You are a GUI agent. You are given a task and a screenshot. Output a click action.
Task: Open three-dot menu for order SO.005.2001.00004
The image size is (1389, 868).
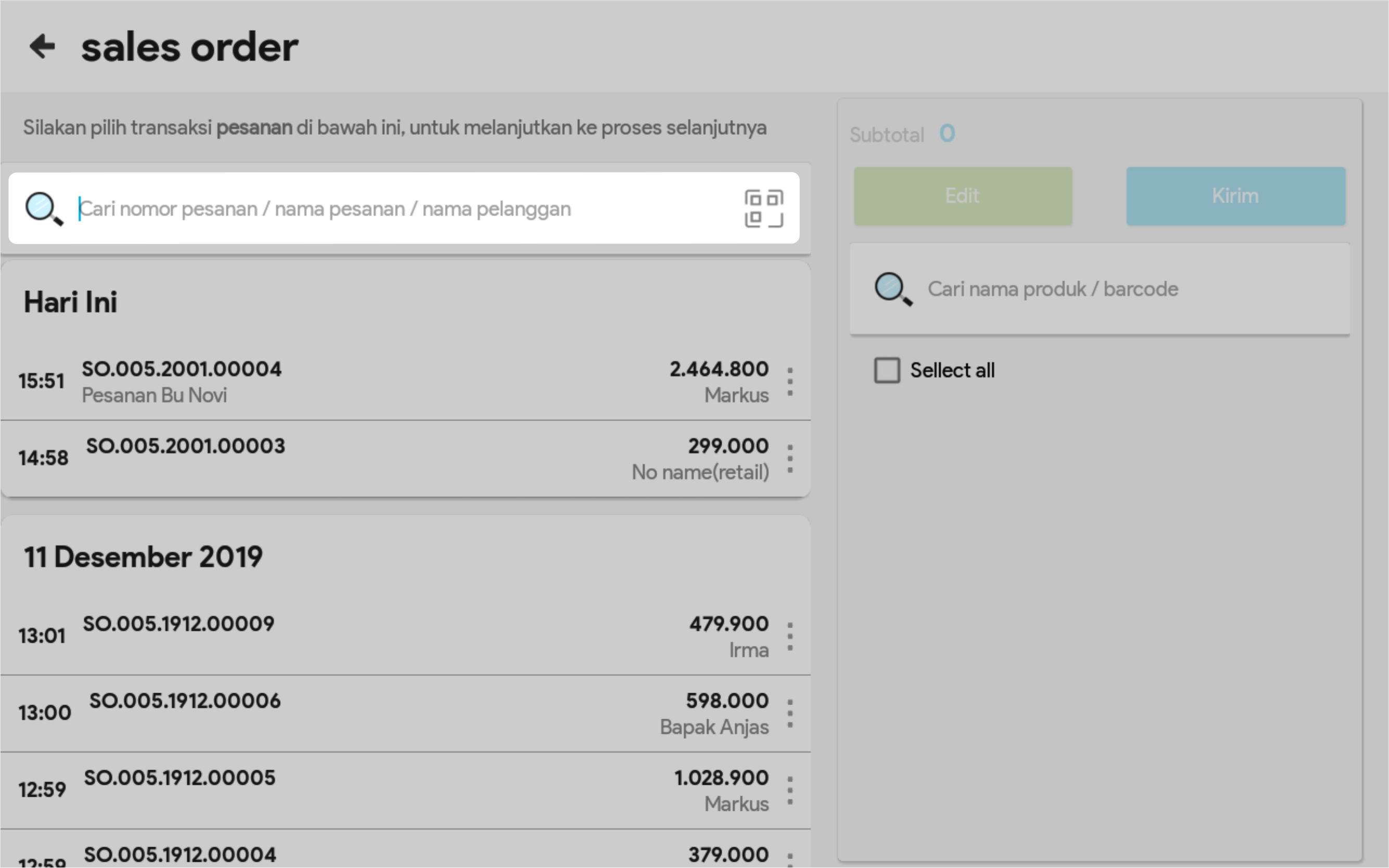tap(790, 382)
